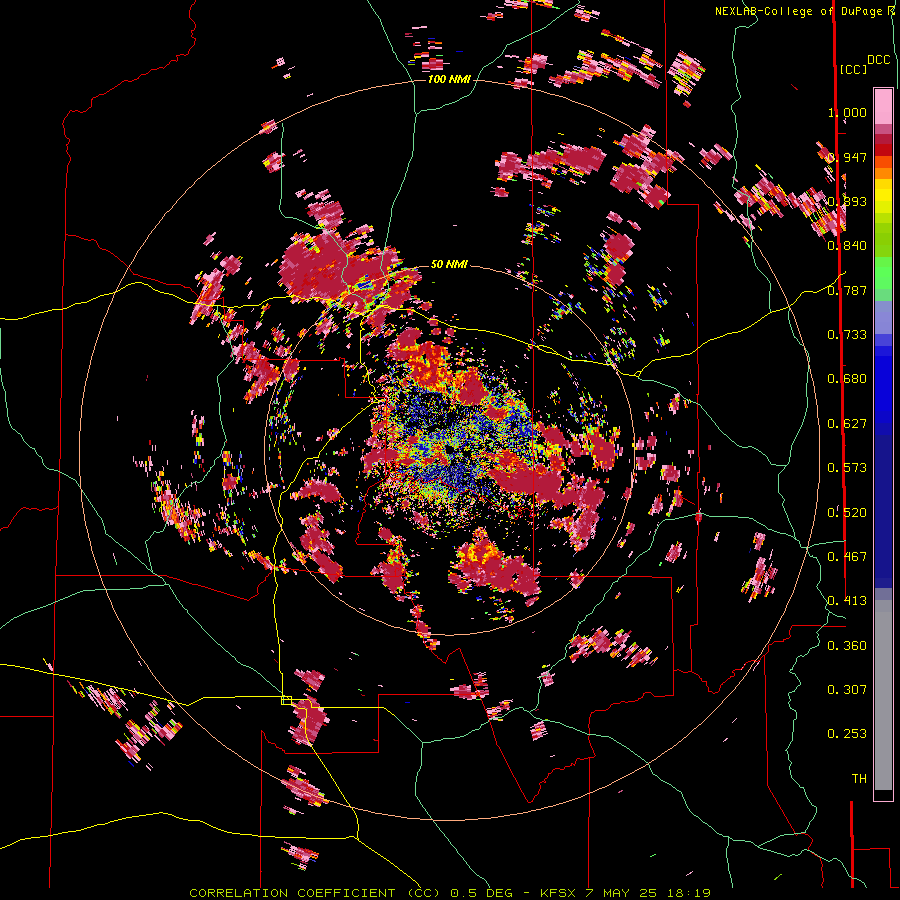The image size is (900, 900).
Task: Pick the yellow segment of the color bar
Action: click(883, 198)
